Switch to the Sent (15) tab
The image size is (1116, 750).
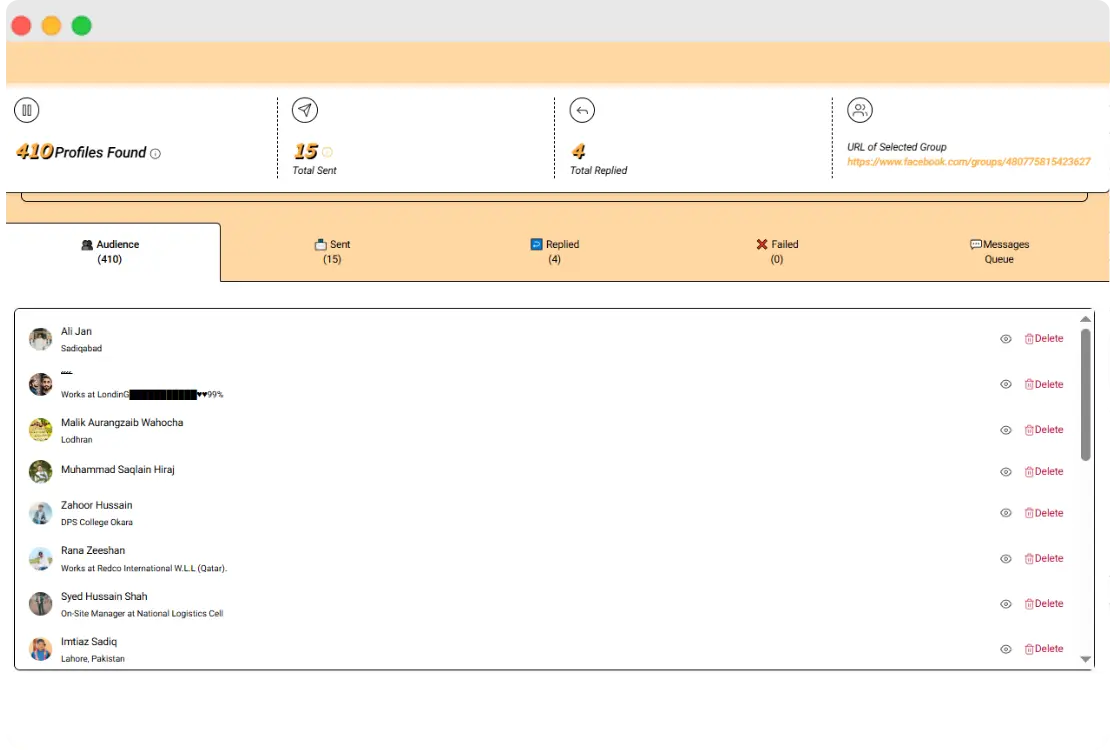[332, 252]
